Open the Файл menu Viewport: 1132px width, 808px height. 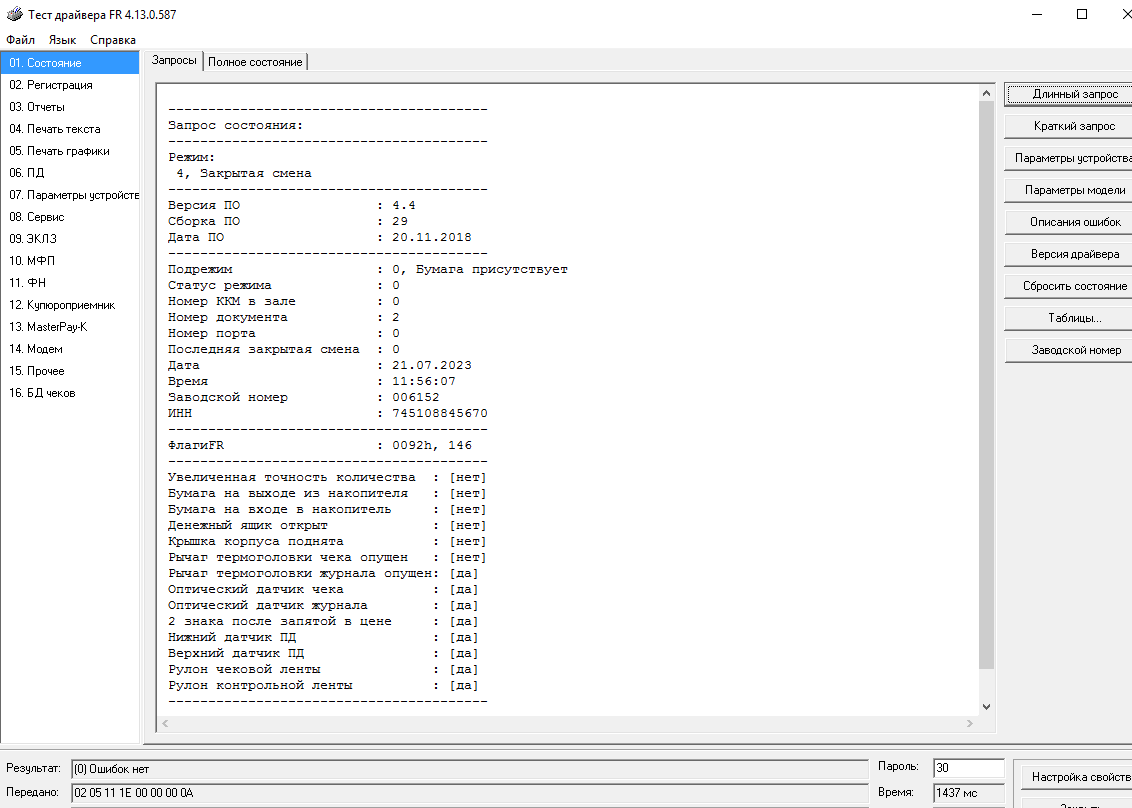(x=20, y=40)
